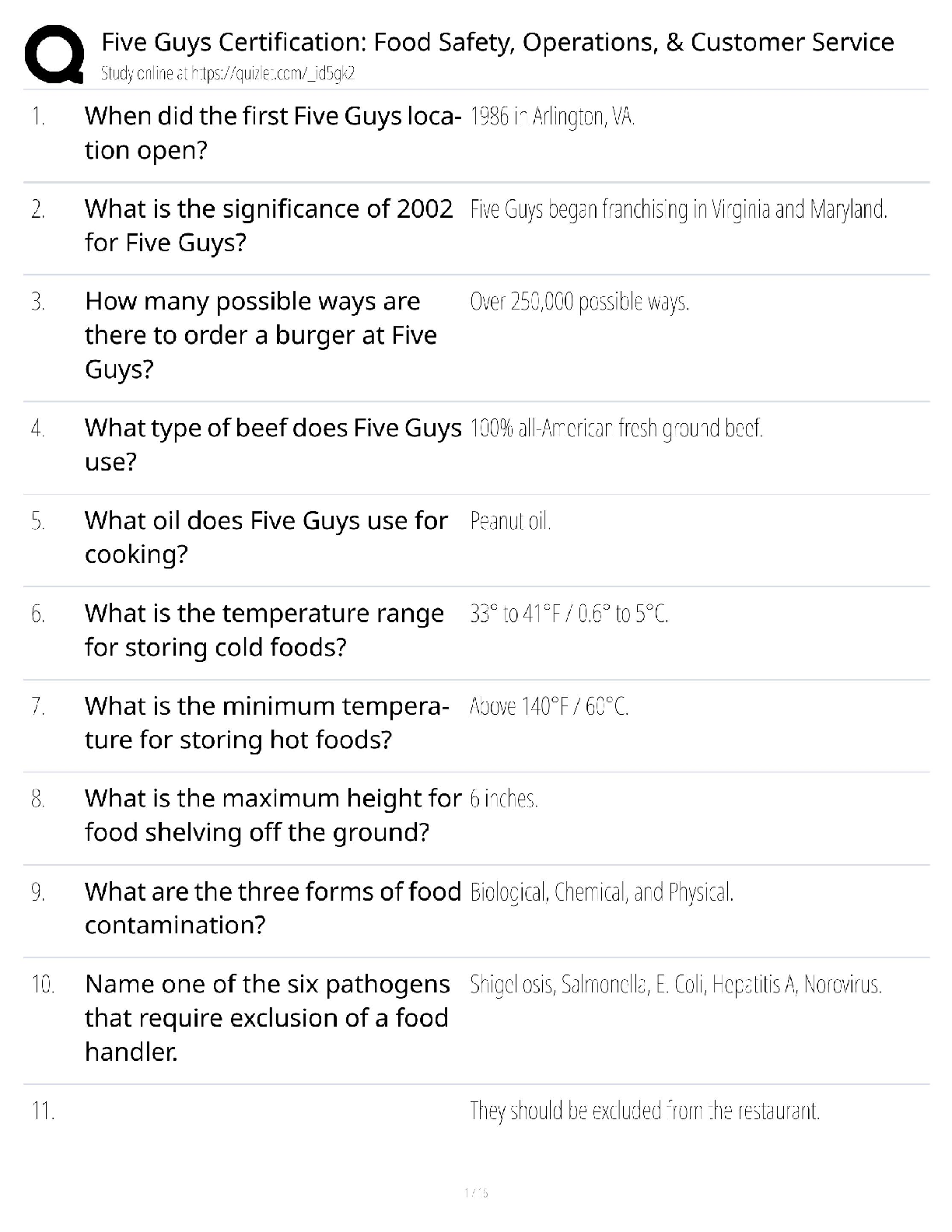Click the franchising in Virginia and Maryland answer
This screenshot has height=1232, width=952.
(678, 210)
